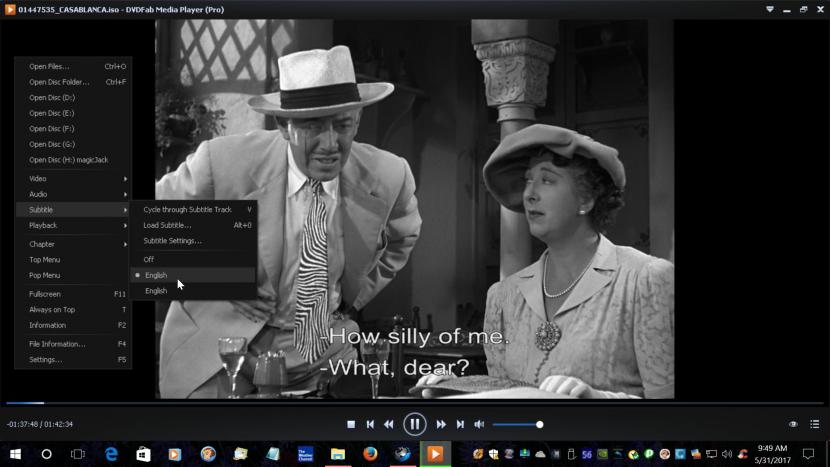Launch Microsoft Edge from taskbar
This screenshot has height=467, width=830.
[111, 454]
